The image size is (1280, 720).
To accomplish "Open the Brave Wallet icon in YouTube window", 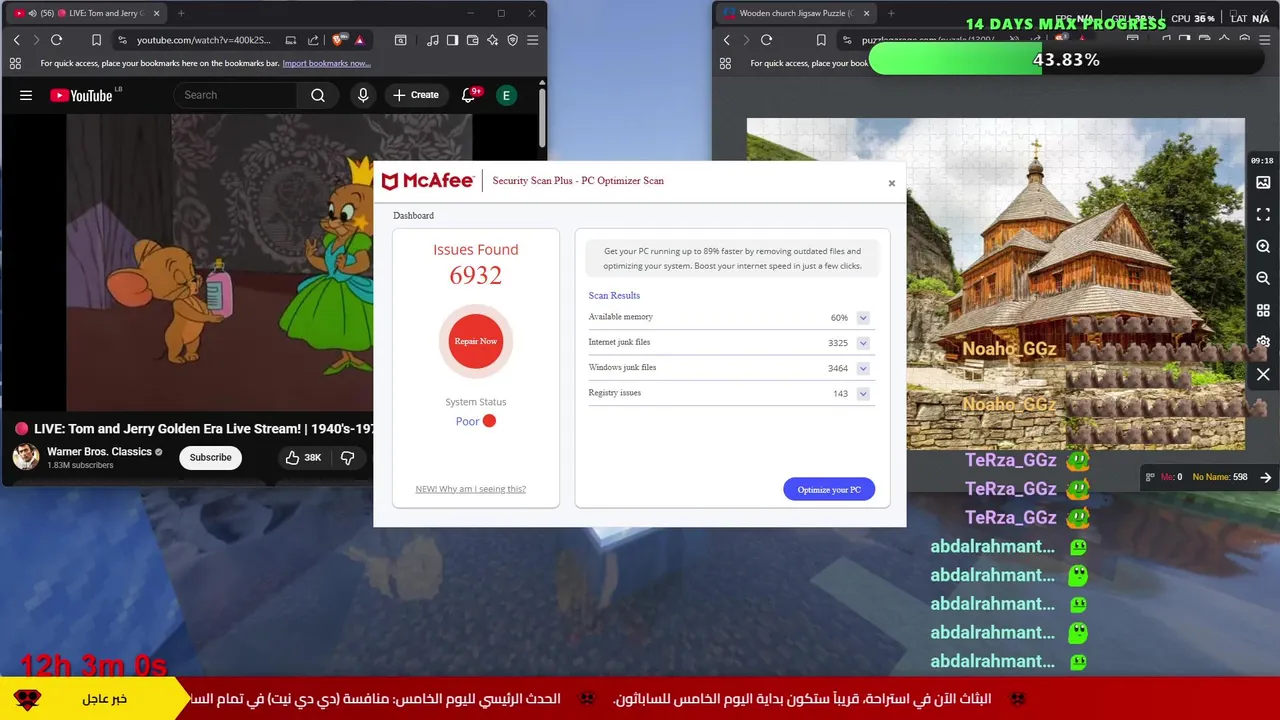I will [x=472, y=40].
